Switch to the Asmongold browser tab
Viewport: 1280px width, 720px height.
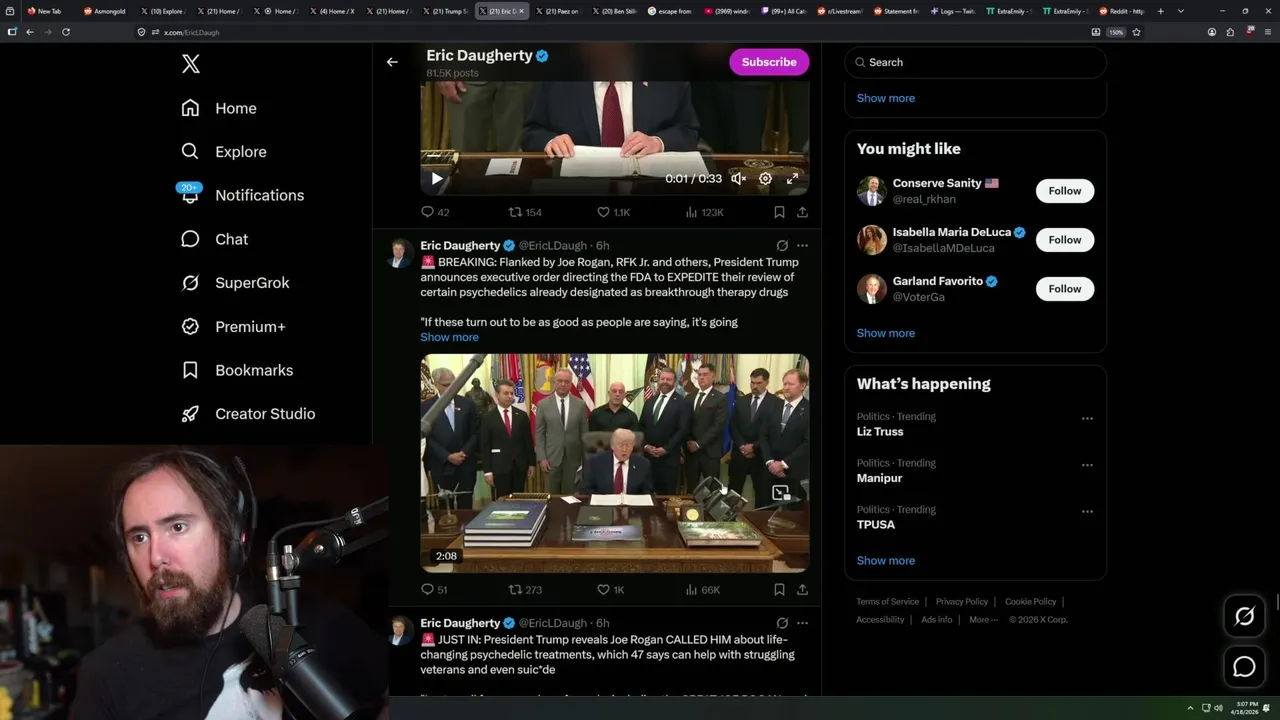[105, 11]
